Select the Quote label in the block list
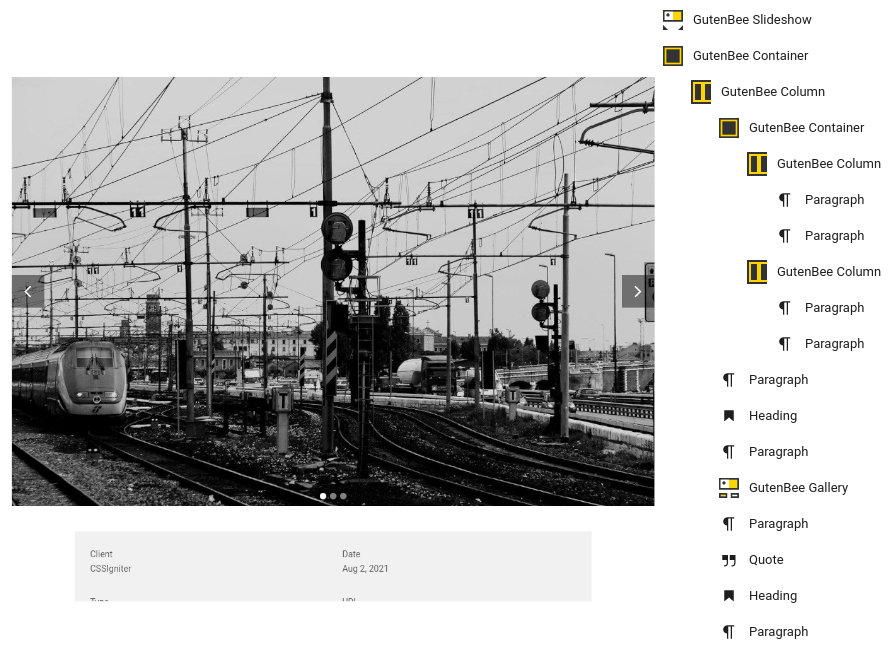This screenshot has width=890, height=645. pos(766,560)
